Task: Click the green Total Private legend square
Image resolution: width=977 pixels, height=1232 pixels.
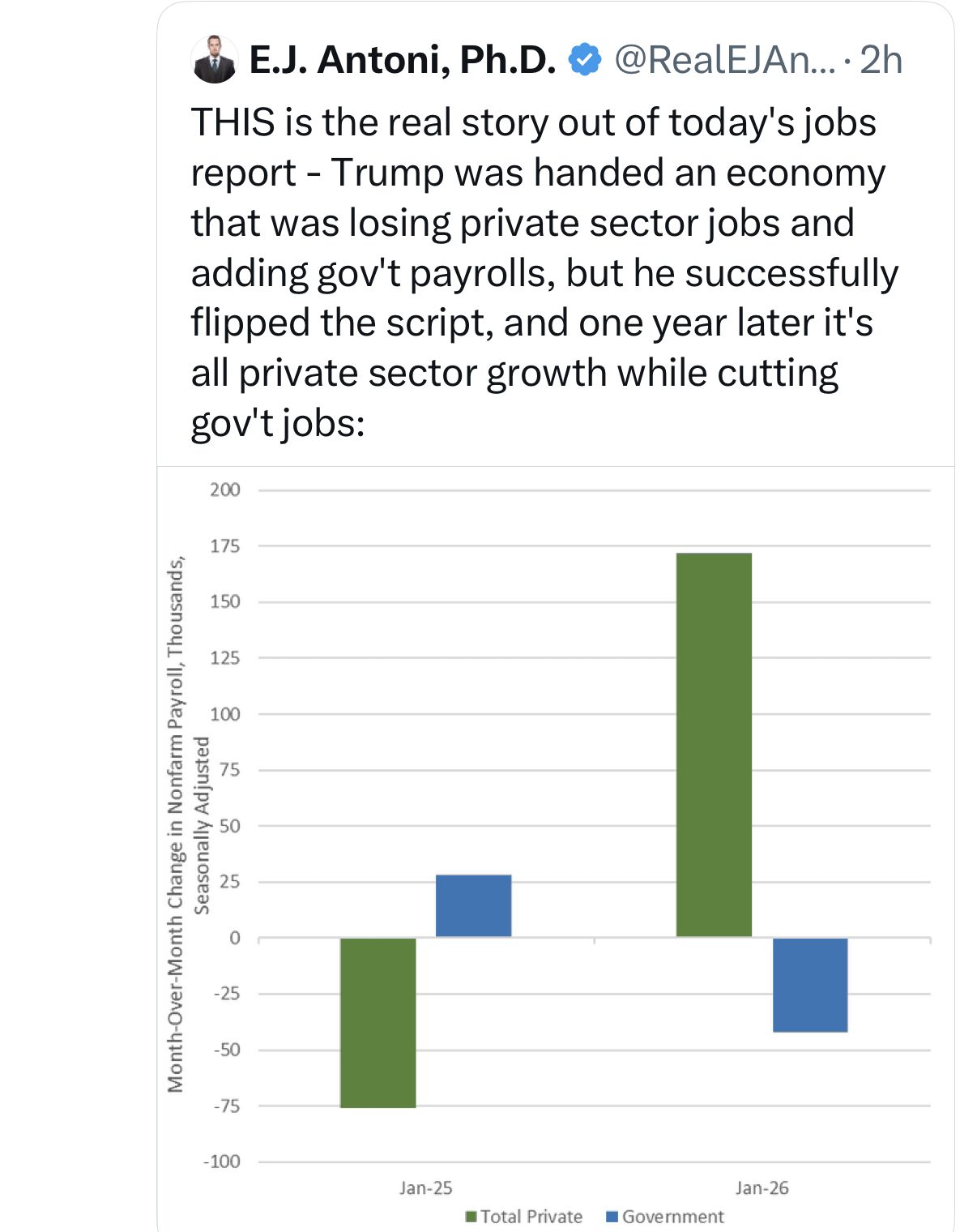Action: 471,1217
